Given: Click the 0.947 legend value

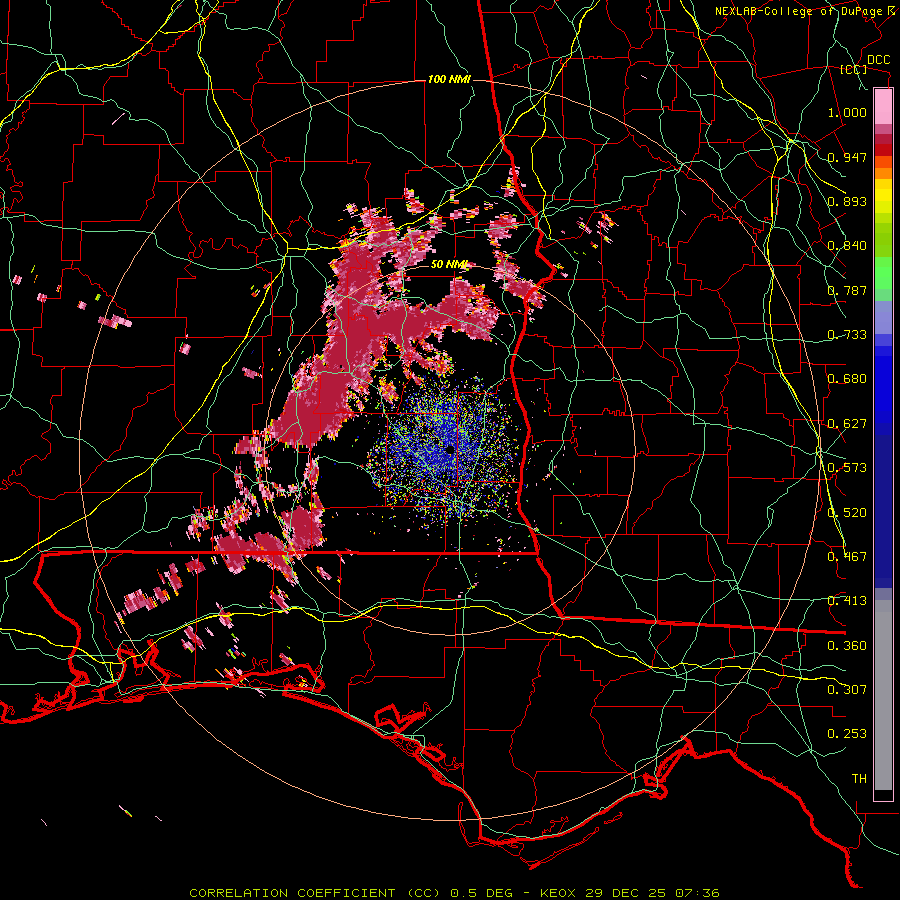Looking at the screenshot, I should pyautogui.click(x=847, y=157).
